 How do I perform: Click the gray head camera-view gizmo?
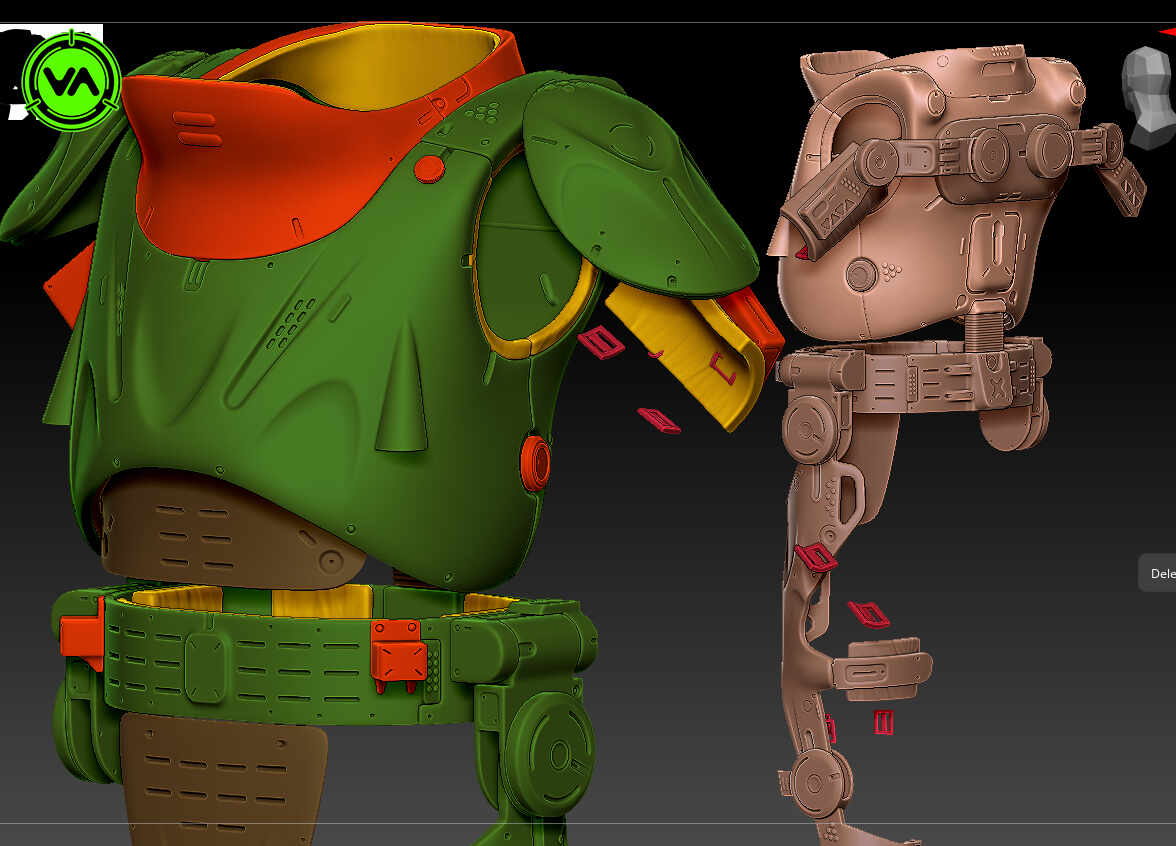[1148, 96]
